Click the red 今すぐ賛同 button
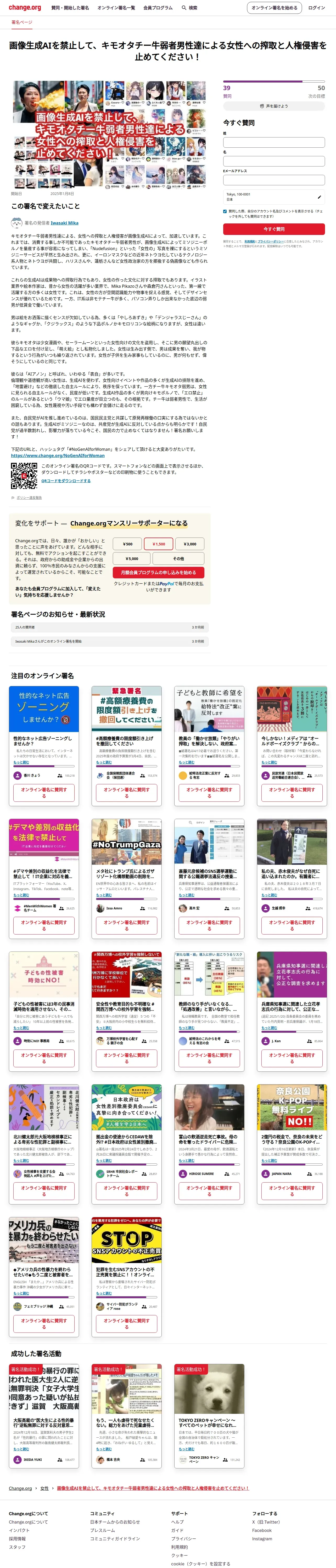Image resolution: width=336 pixels, height=1568 pixels. coord(274,229)
